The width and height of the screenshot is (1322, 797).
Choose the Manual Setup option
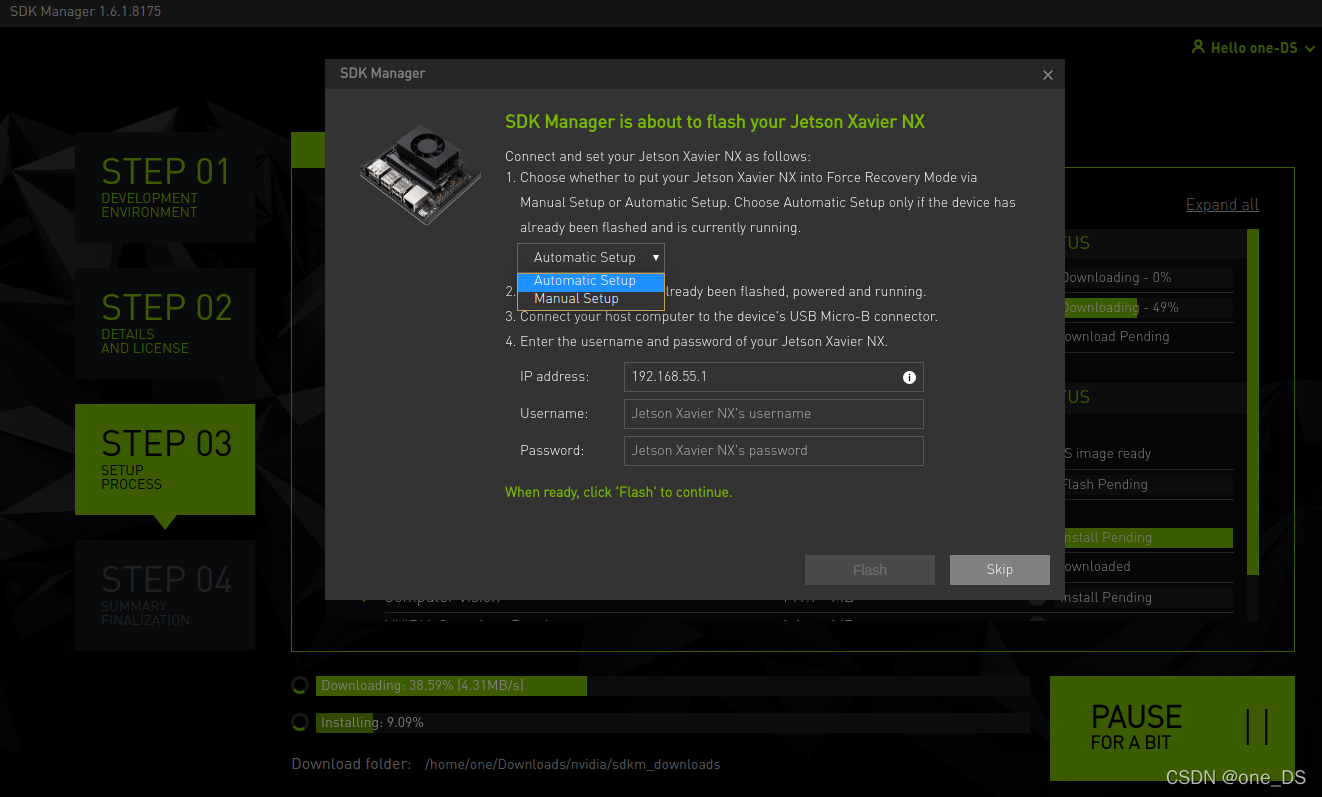[591, 299]
